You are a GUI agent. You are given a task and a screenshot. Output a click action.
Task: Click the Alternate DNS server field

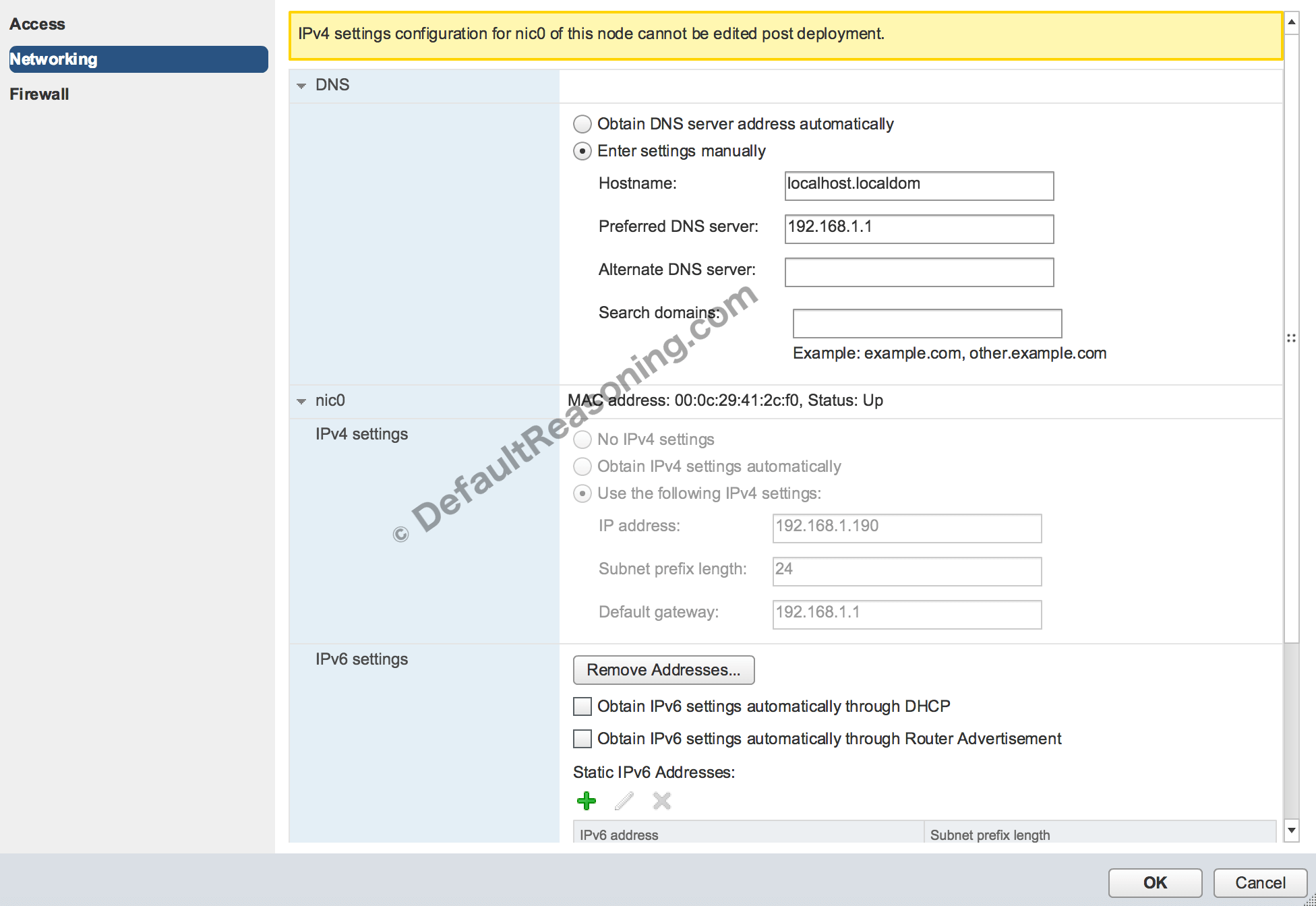coord(919,272)
